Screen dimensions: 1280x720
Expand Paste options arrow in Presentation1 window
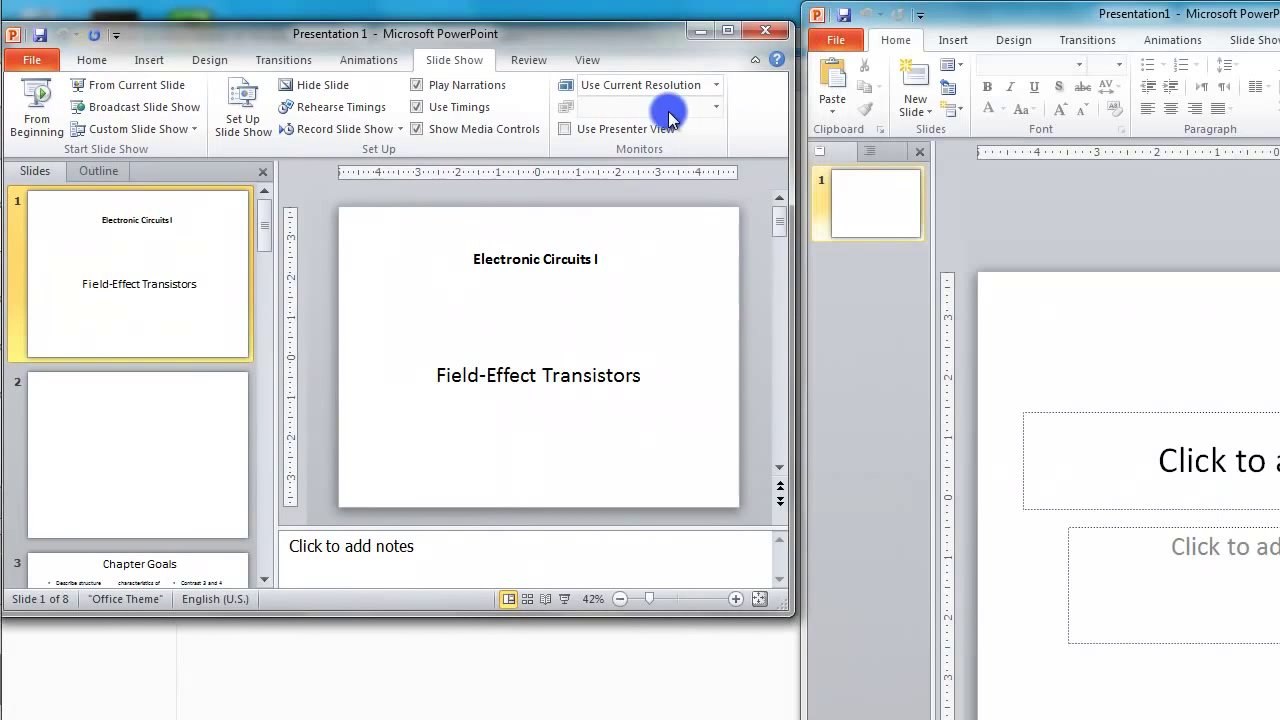point(832,111)
